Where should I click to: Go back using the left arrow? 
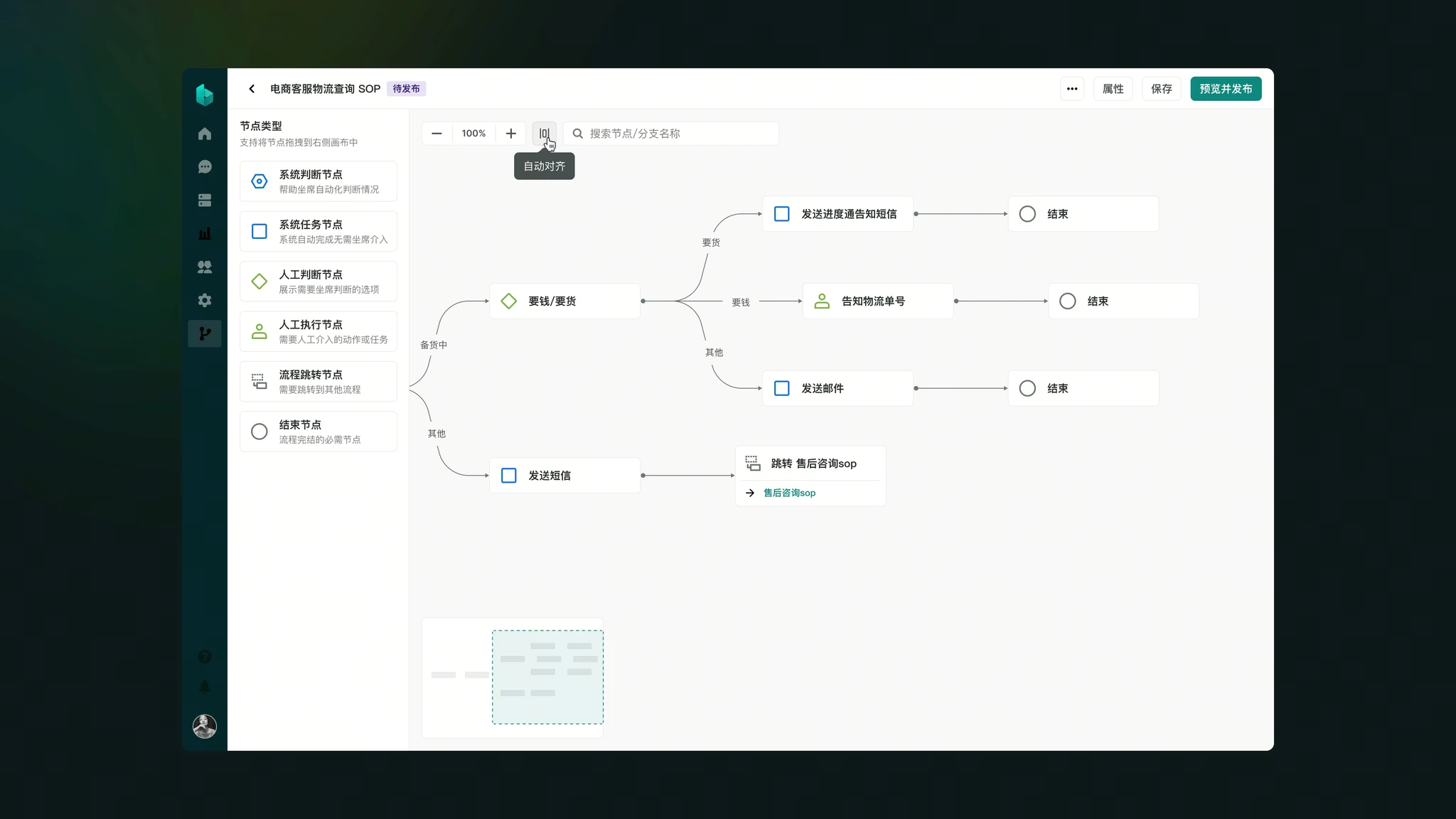252,89
